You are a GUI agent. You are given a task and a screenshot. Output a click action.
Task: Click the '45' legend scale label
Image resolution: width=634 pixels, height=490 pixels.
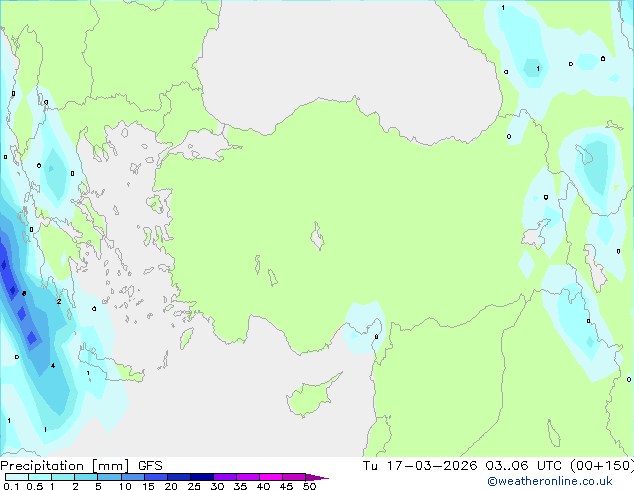286,486
